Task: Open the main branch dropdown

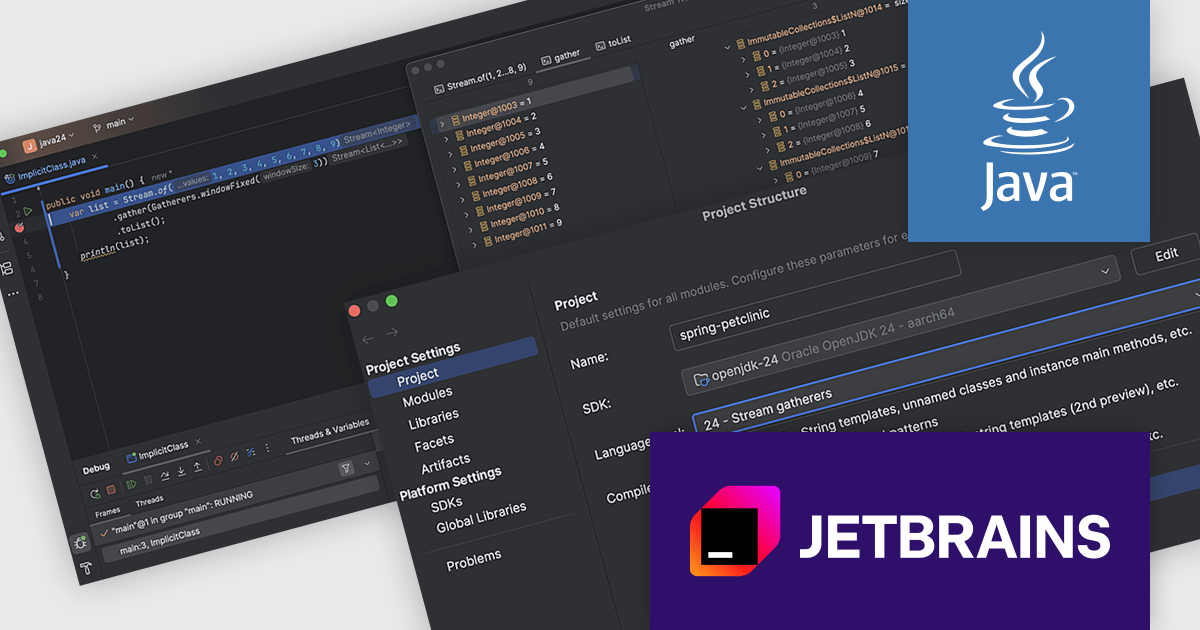Action: coord(113,125)
